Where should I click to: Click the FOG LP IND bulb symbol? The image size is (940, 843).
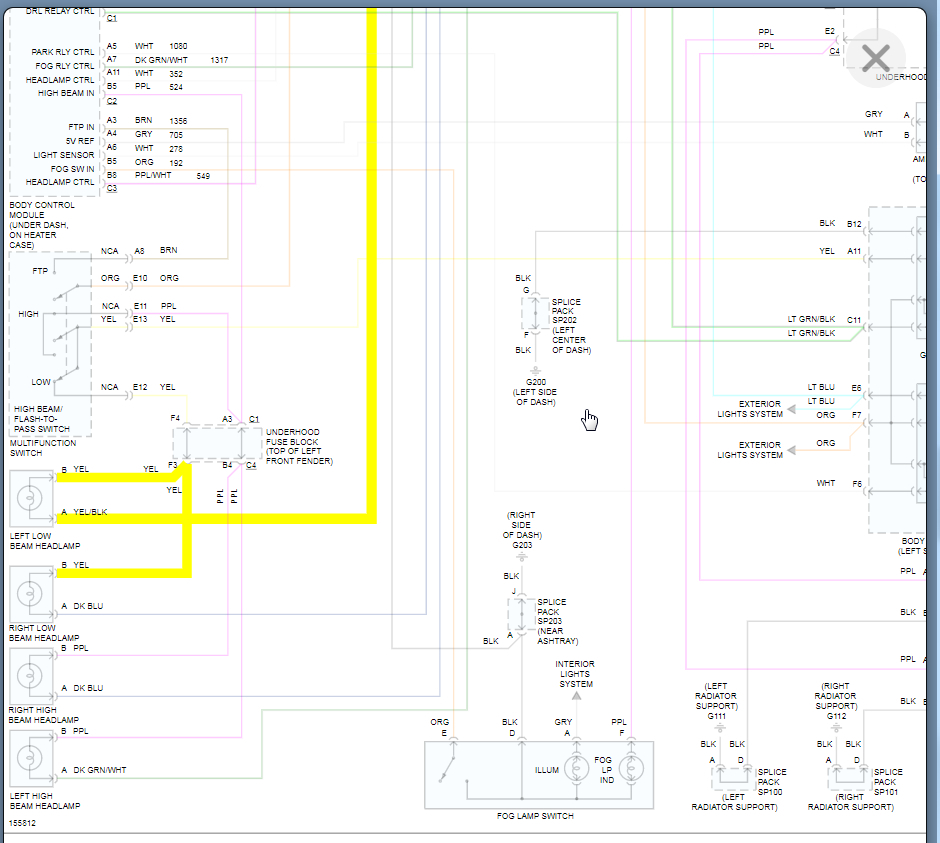pyautogui.click(x=631, y=768)
